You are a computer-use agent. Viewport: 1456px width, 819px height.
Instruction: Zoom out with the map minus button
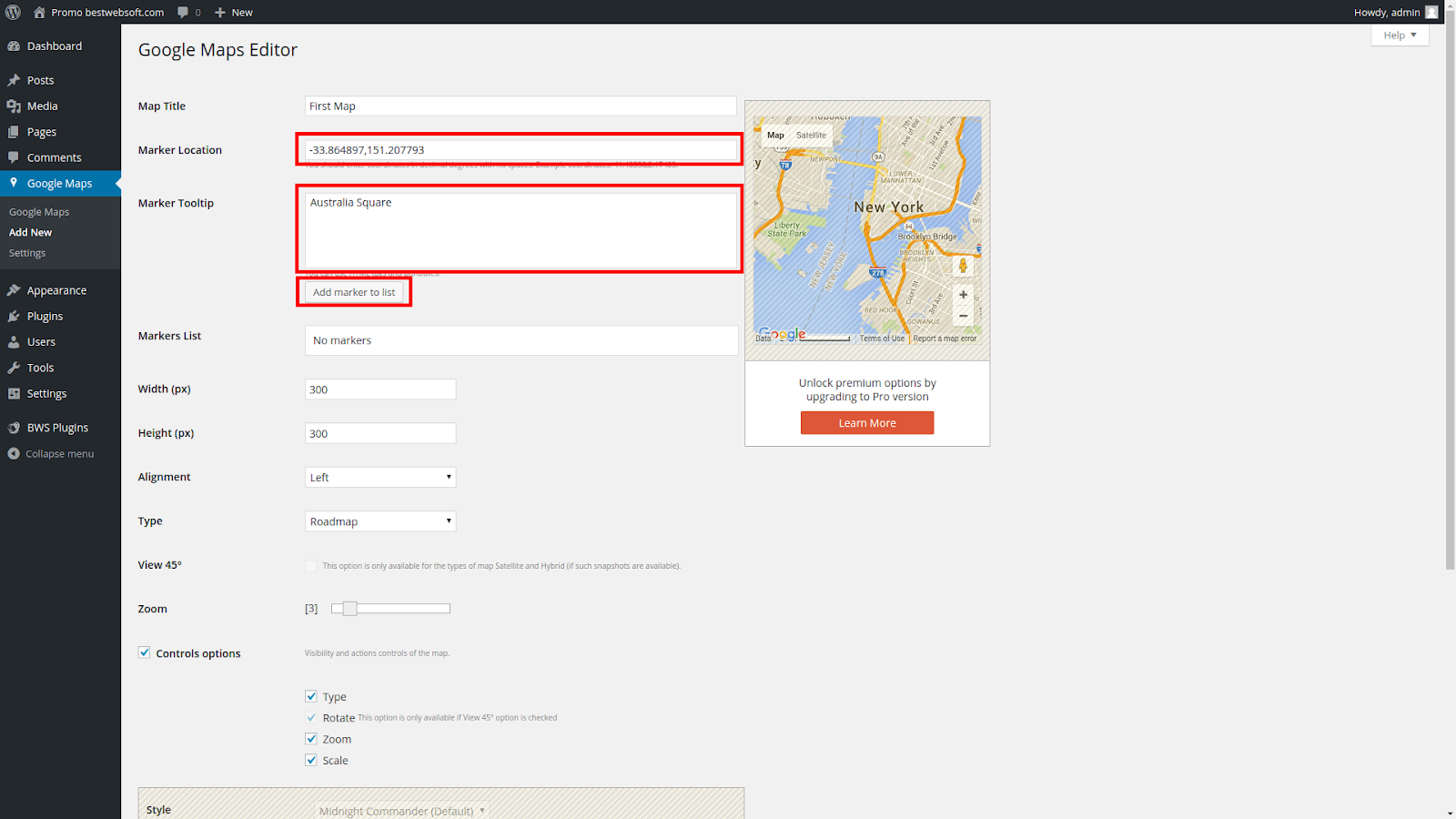pos(963,316)
